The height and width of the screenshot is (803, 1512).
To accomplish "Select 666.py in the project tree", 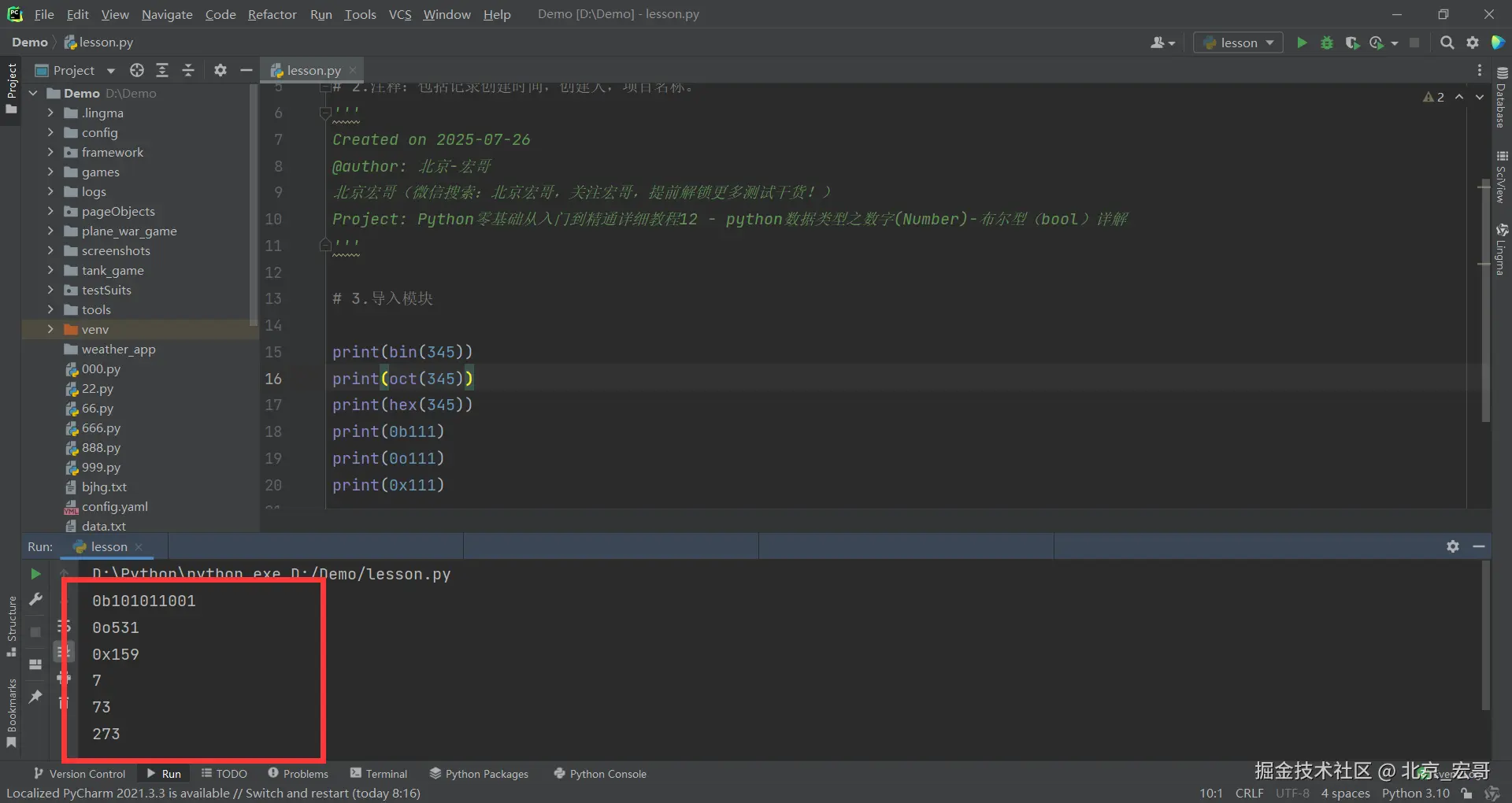I will coord(101,427).
